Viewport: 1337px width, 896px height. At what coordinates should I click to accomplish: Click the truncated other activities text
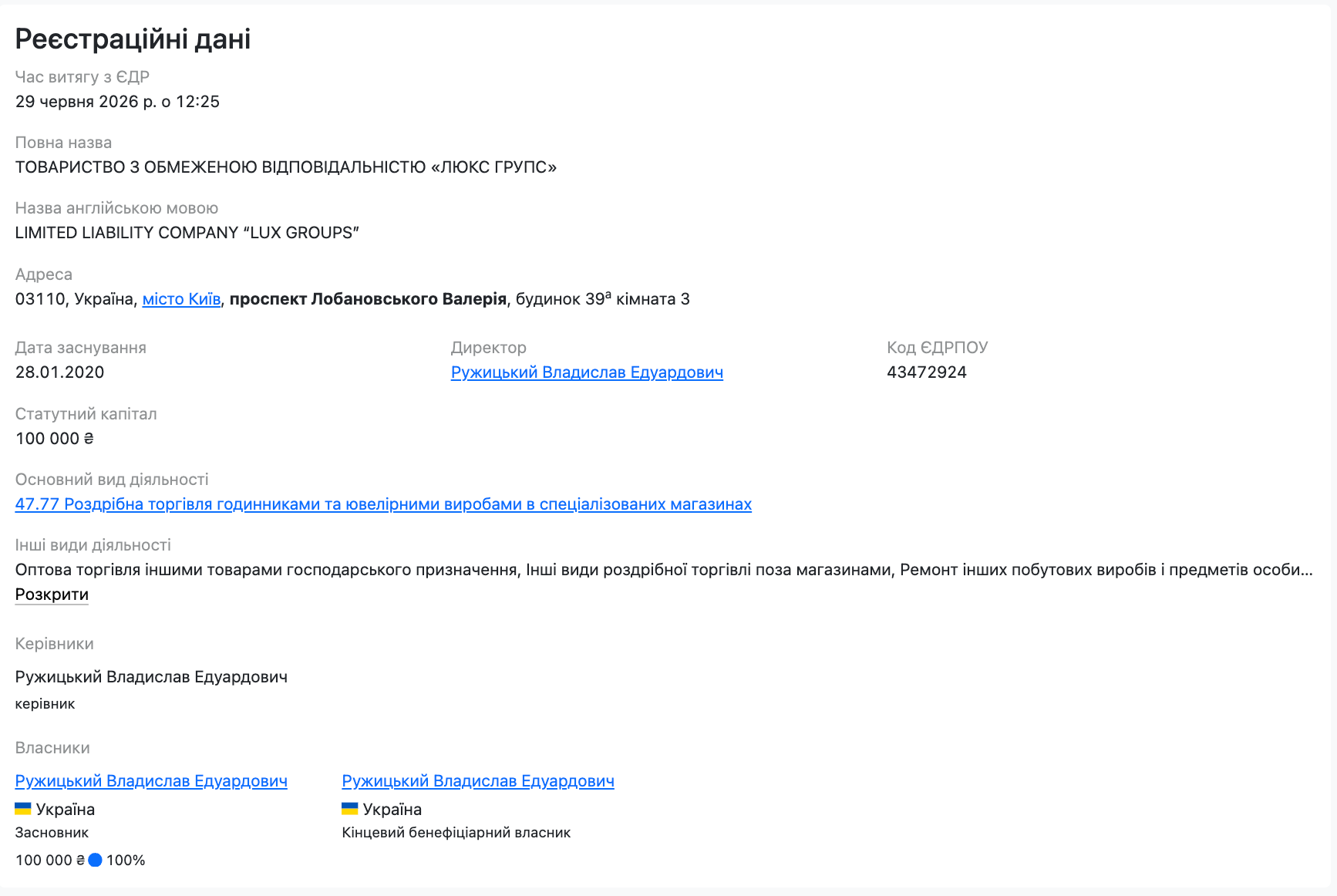pyautogui.click(x=664, y=570)
